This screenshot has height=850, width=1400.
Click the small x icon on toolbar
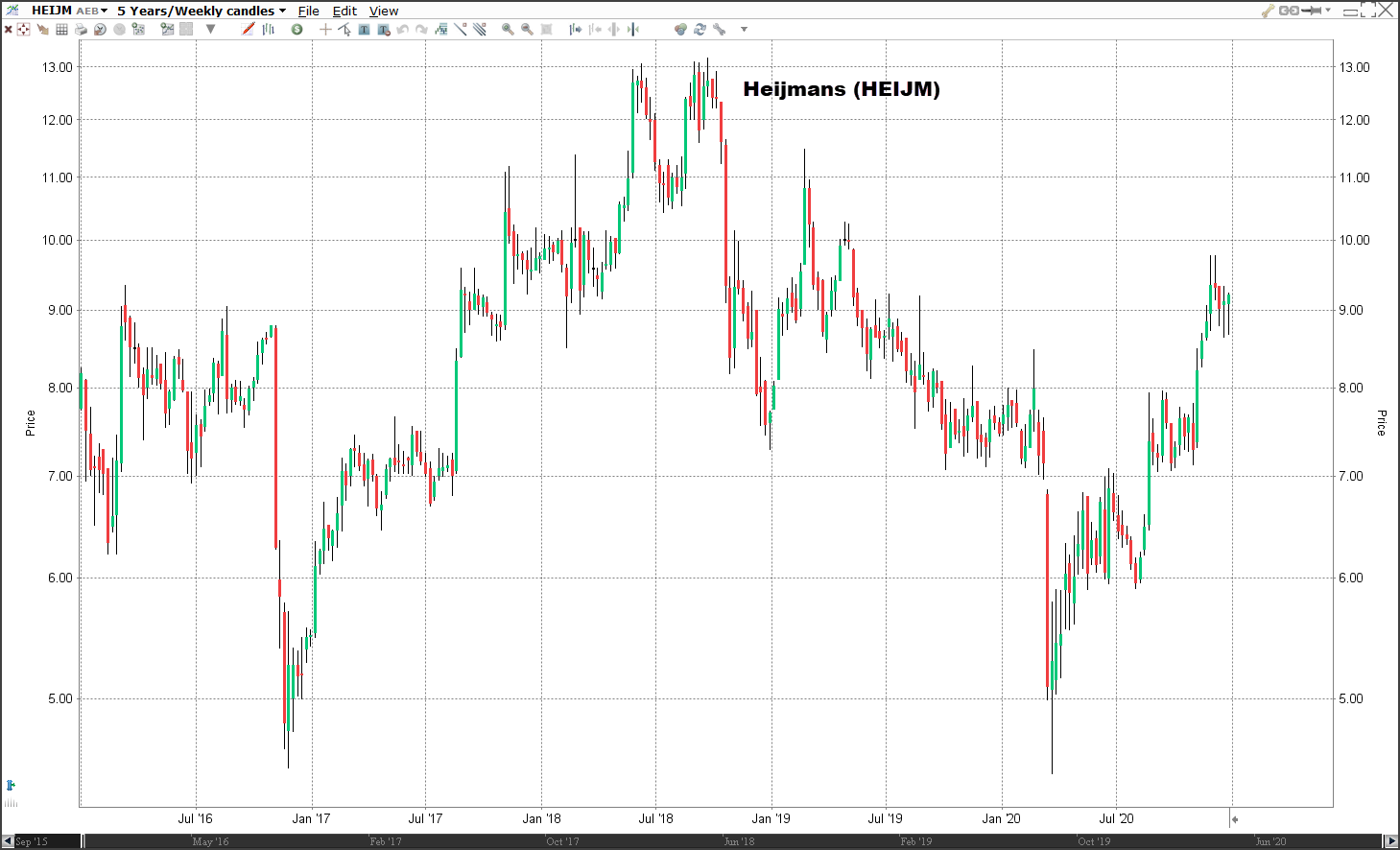(x=9, y=30)
